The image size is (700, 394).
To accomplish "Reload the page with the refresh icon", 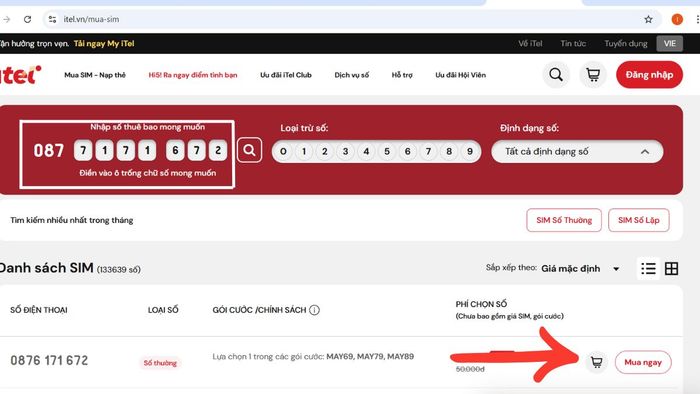I will tap(27, 19).
